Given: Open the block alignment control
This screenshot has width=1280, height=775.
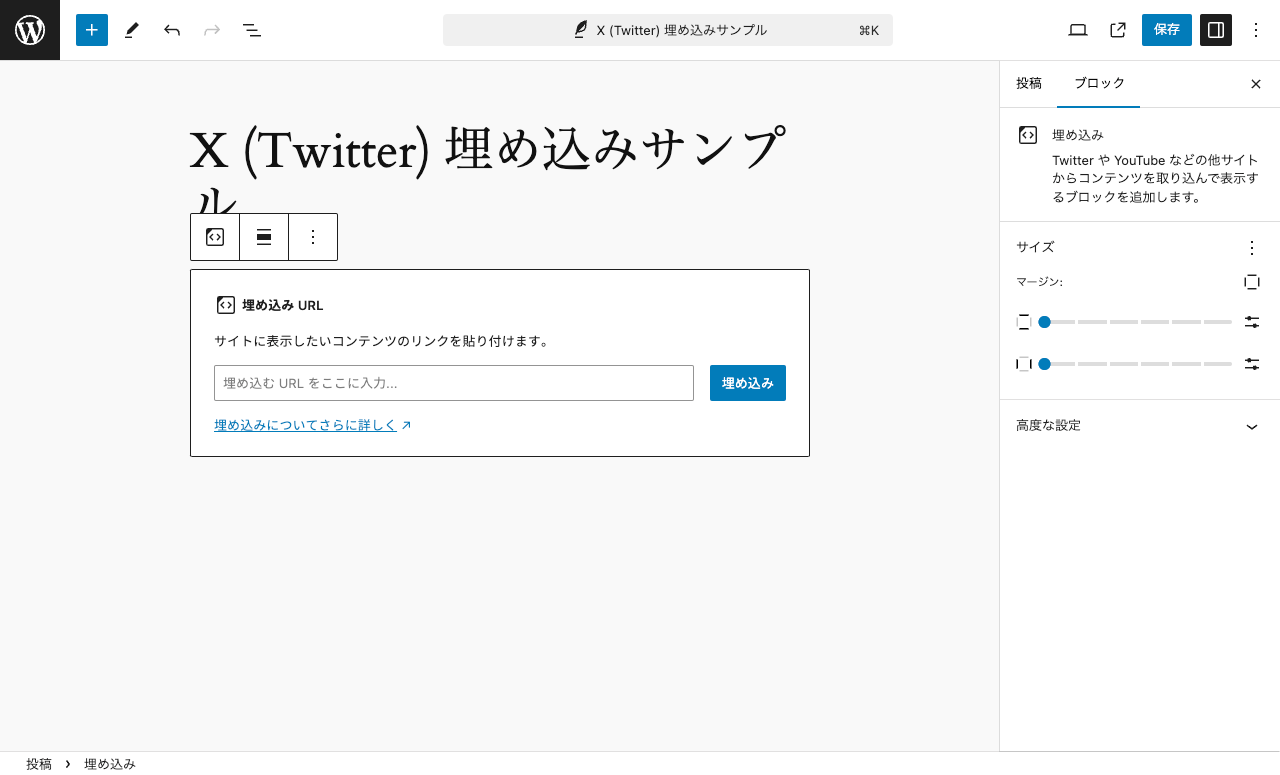Looking at the screenshot, I should (264, 237).
